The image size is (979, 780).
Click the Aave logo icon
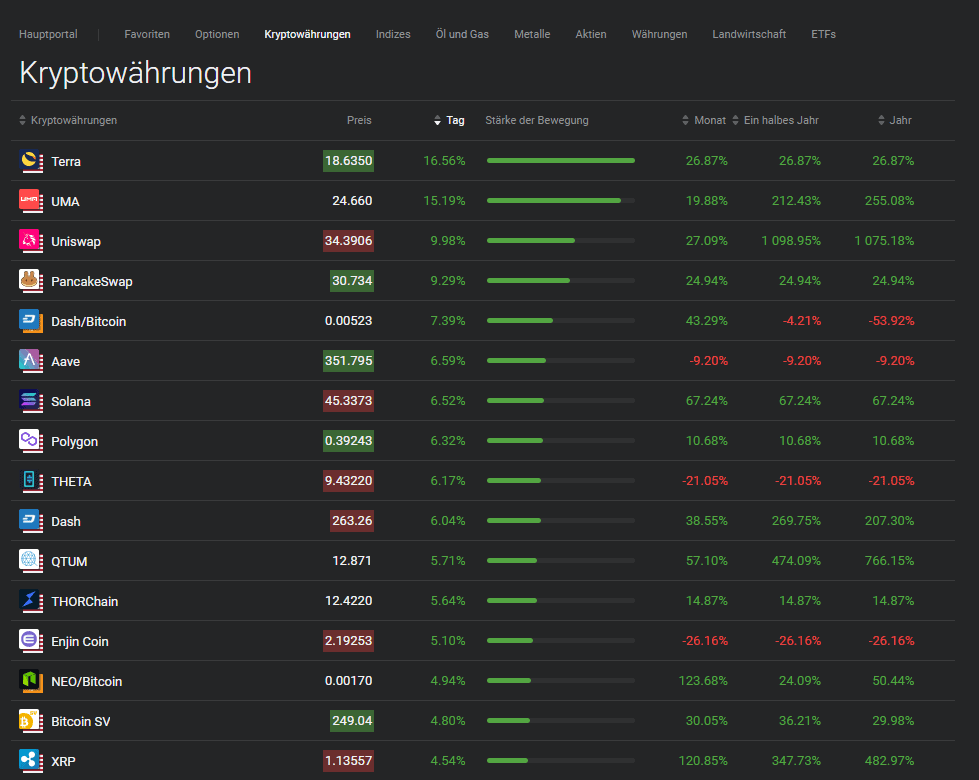point(30,361)
